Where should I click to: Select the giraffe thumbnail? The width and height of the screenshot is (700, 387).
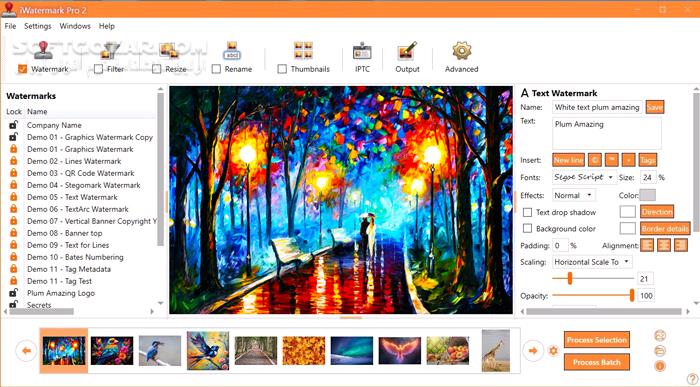pyautogui.click(x=496, y=350)
